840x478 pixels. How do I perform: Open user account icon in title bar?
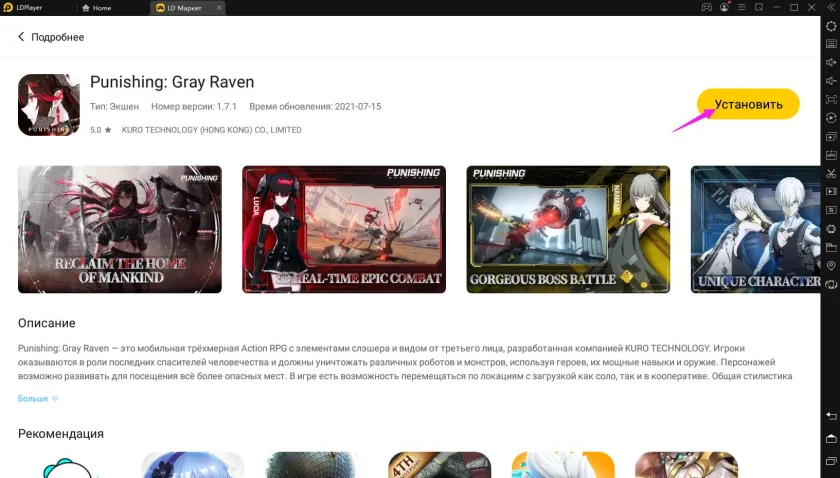click(x=724, y=8)
